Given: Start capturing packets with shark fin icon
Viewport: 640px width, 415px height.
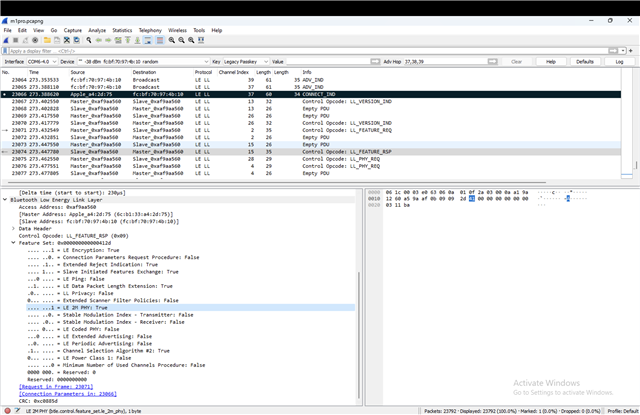Looking at the screenshot, I should [x=6, y=40].
